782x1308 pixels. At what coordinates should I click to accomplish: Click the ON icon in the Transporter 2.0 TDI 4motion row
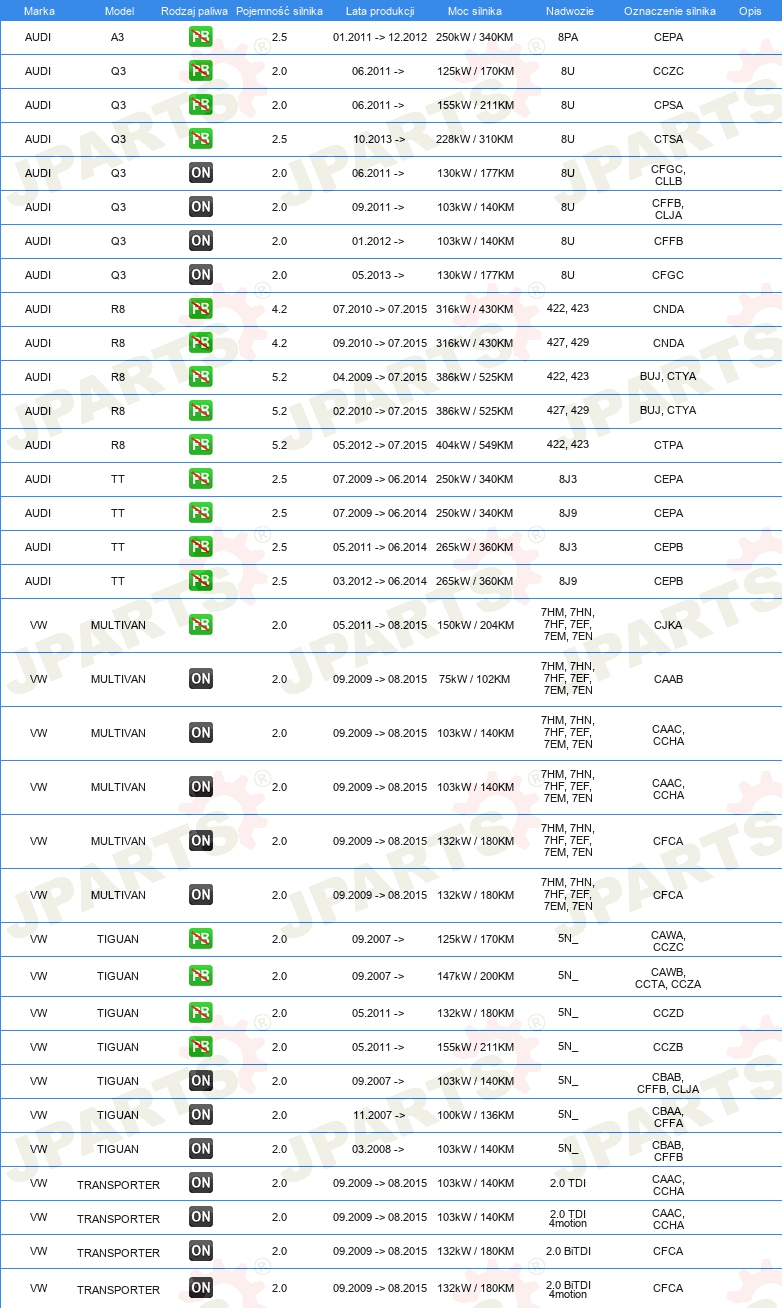click(x=201, y=1217)
